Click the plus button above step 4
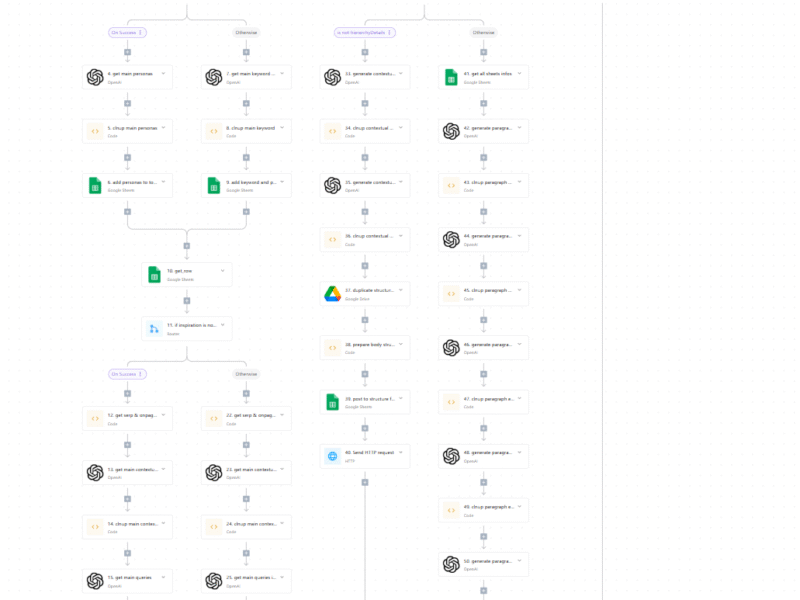The width and height of the screenshot is (800, 600). pos(127,51)
